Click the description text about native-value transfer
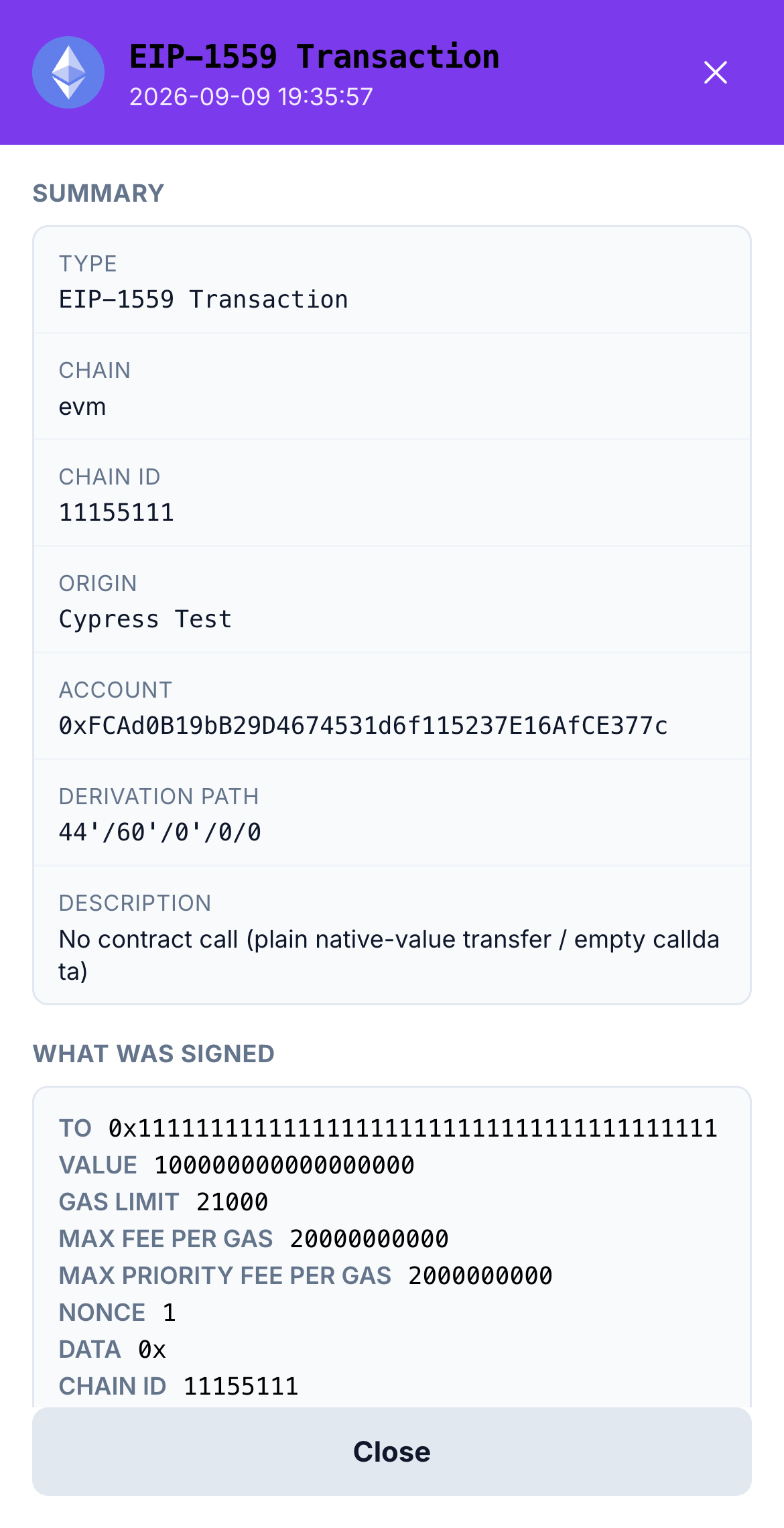The width and height of the screenshot is (784, 1528). click(x=389, y=955)
